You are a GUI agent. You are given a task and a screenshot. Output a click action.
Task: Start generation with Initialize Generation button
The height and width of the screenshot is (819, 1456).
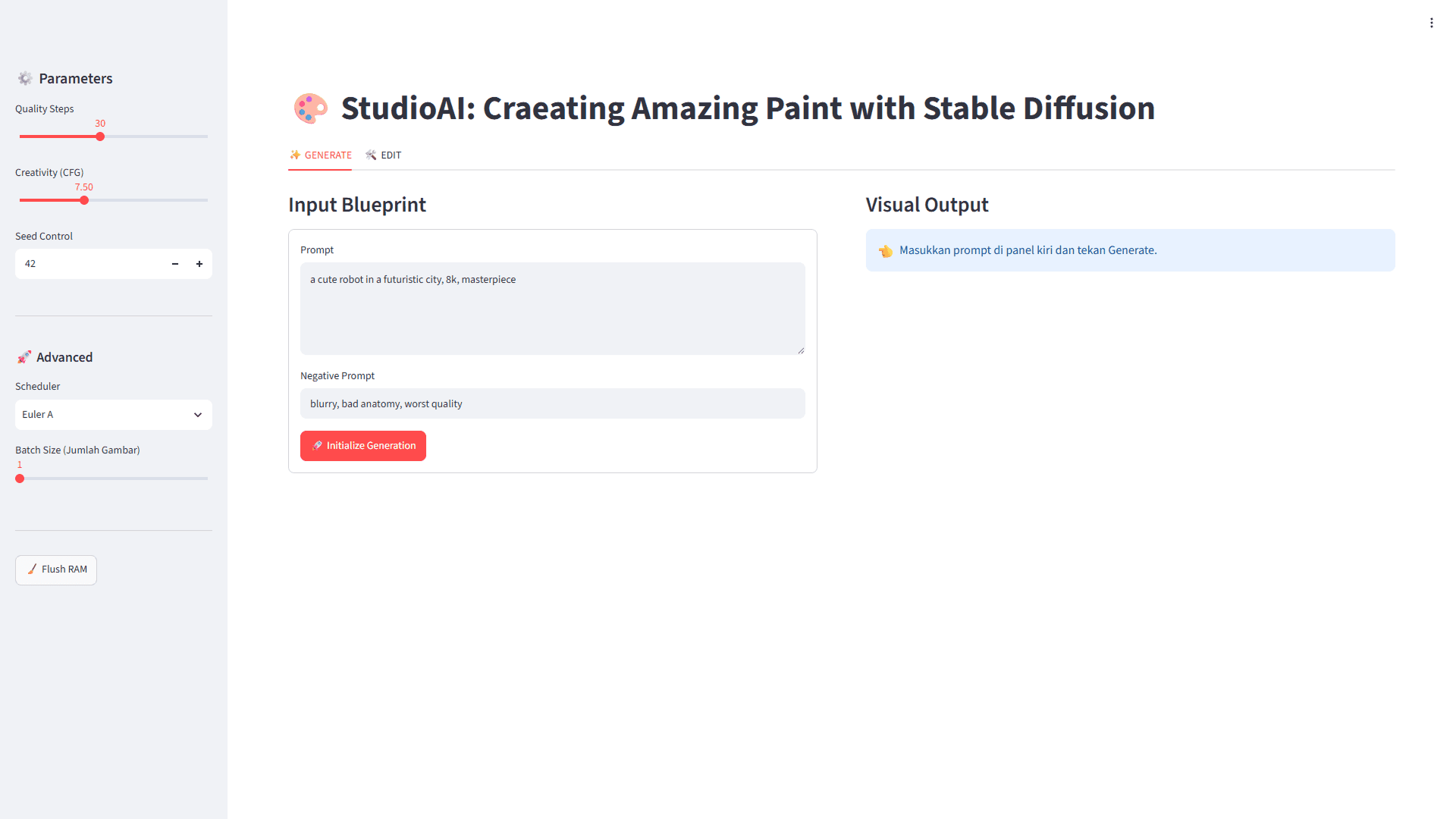click(x=363, y=446)
